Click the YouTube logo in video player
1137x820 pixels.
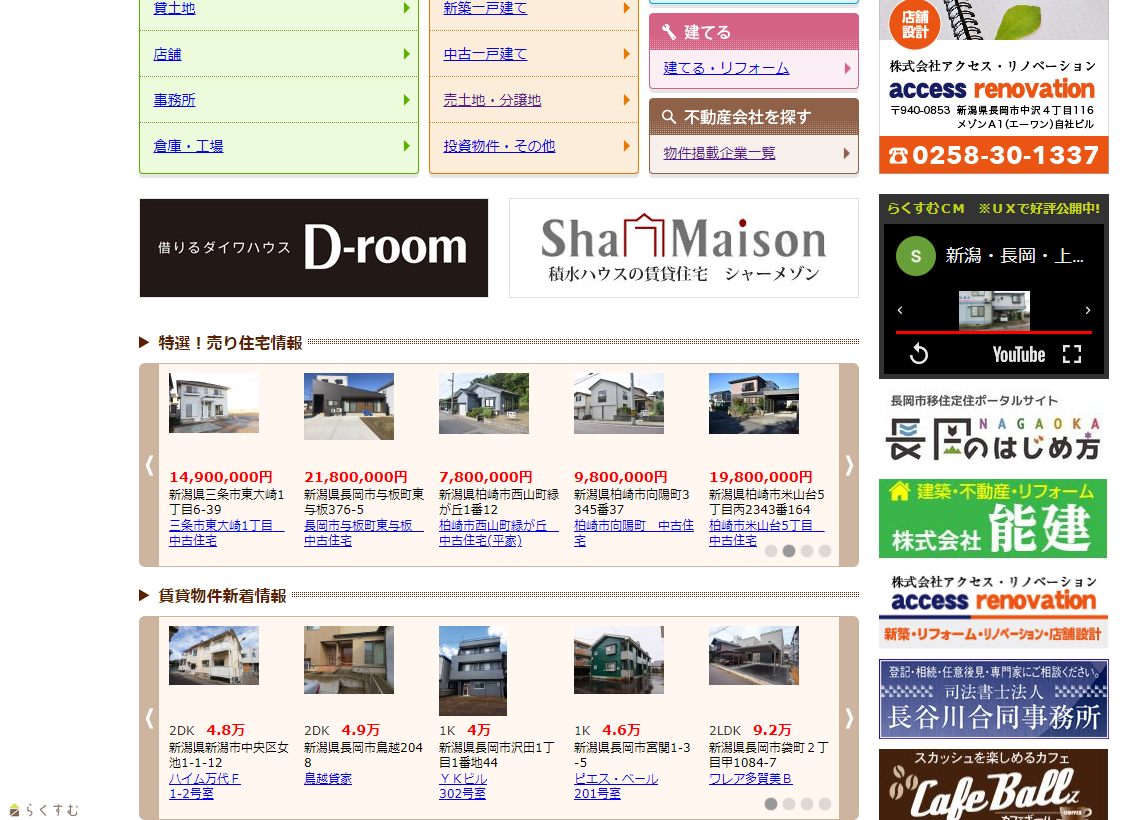pyautogui.click(x=1018, y=354)
